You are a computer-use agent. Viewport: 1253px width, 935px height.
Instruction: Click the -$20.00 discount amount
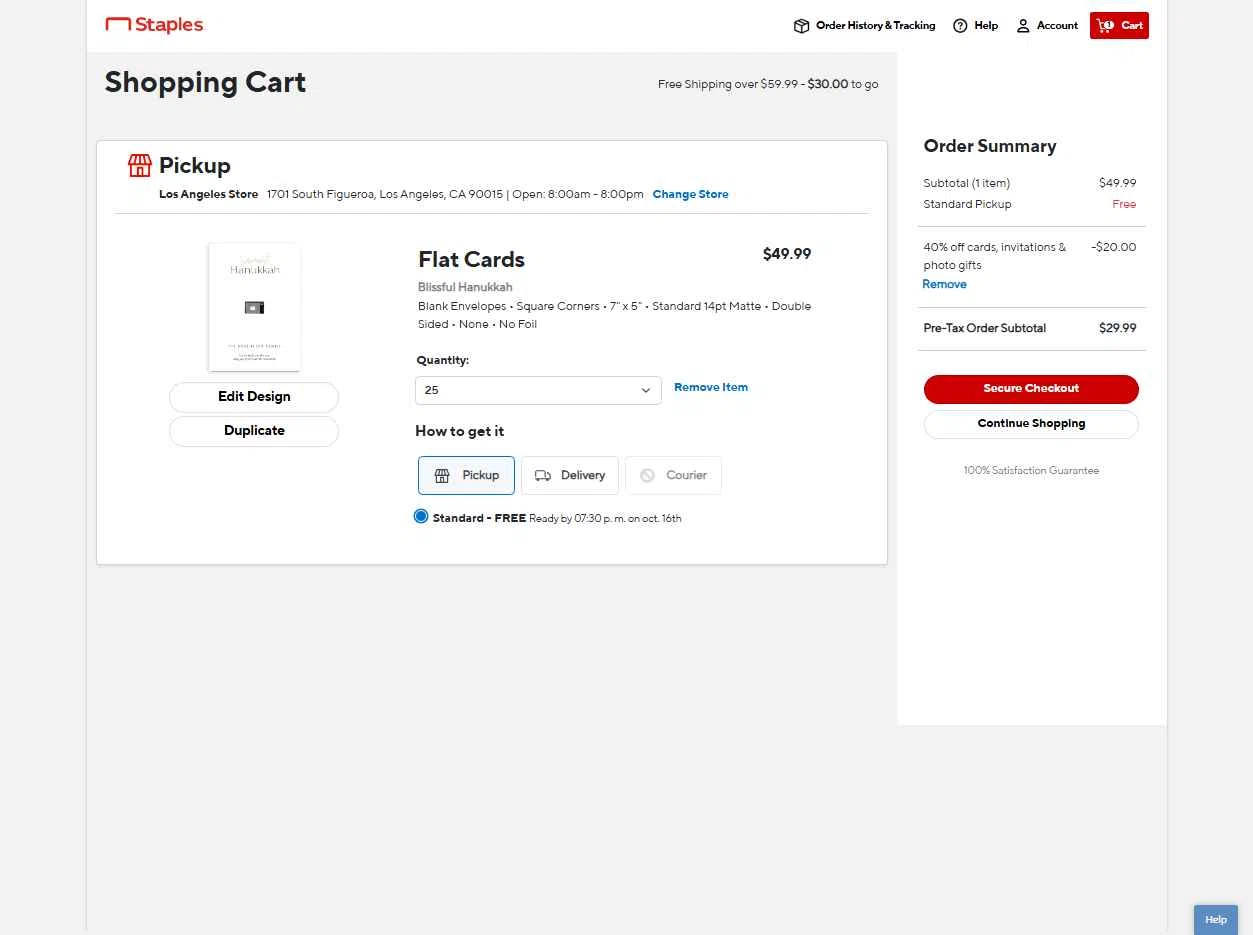tap(1113, 247)
